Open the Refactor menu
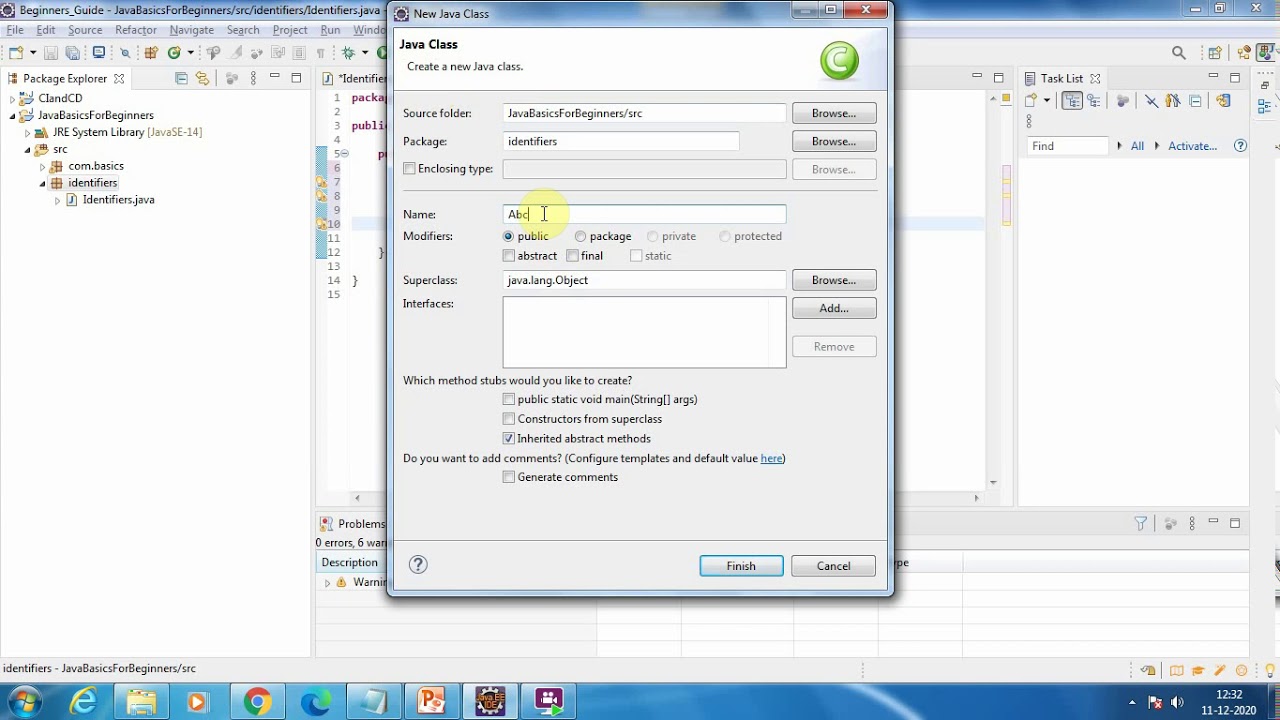 tap(136, 30)
